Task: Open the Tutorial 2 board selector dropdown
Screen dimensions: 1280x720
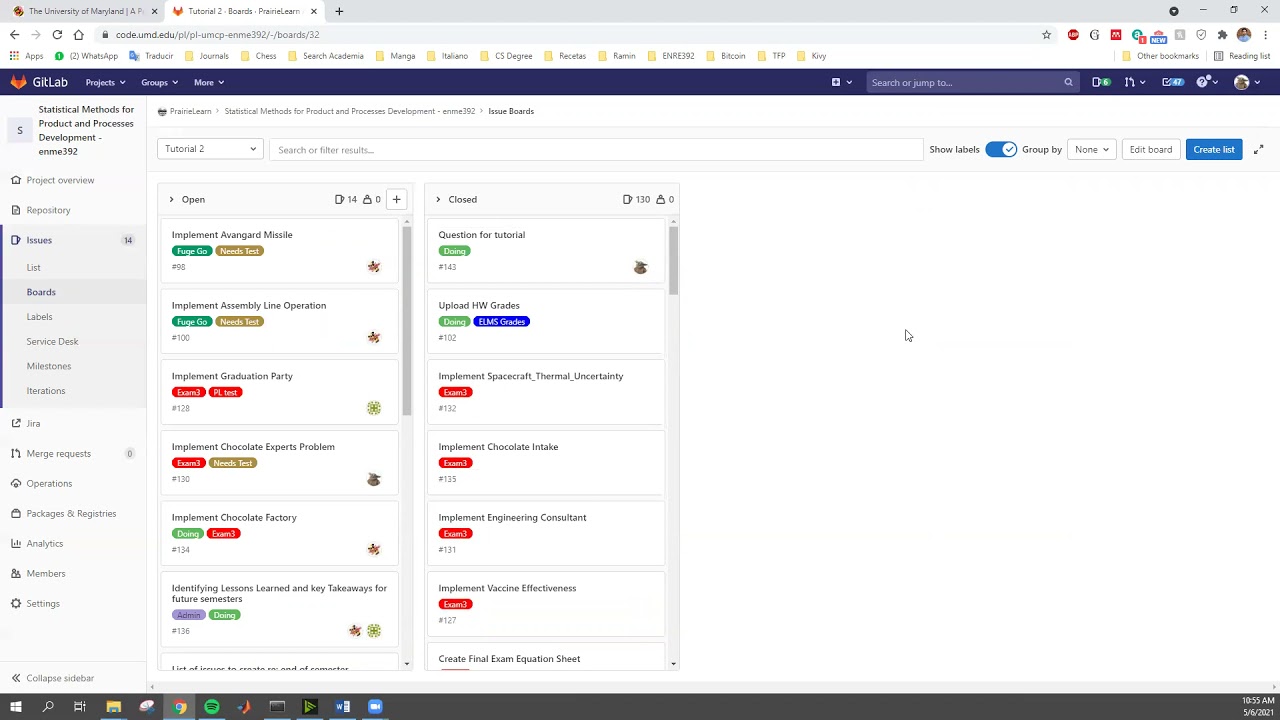Action: click(x=210, y=149)
